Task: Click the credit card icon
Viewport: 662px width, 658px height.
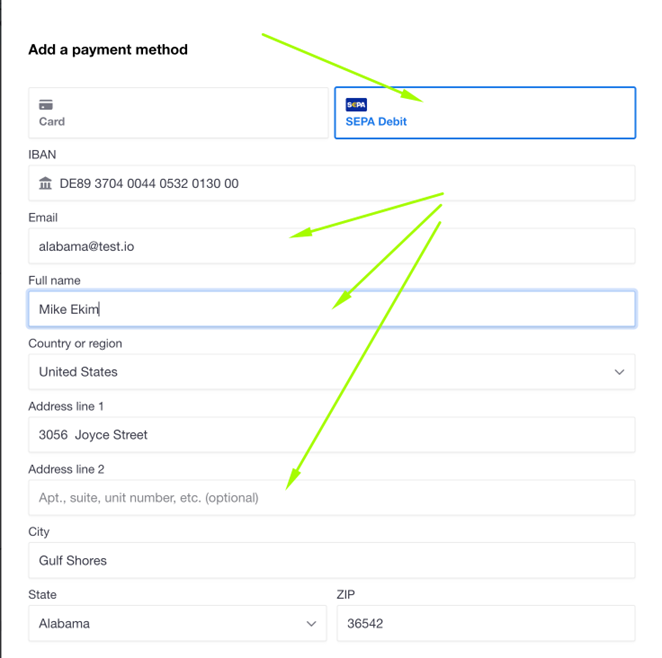Action: pyautogui.click(x=46, y=104)
